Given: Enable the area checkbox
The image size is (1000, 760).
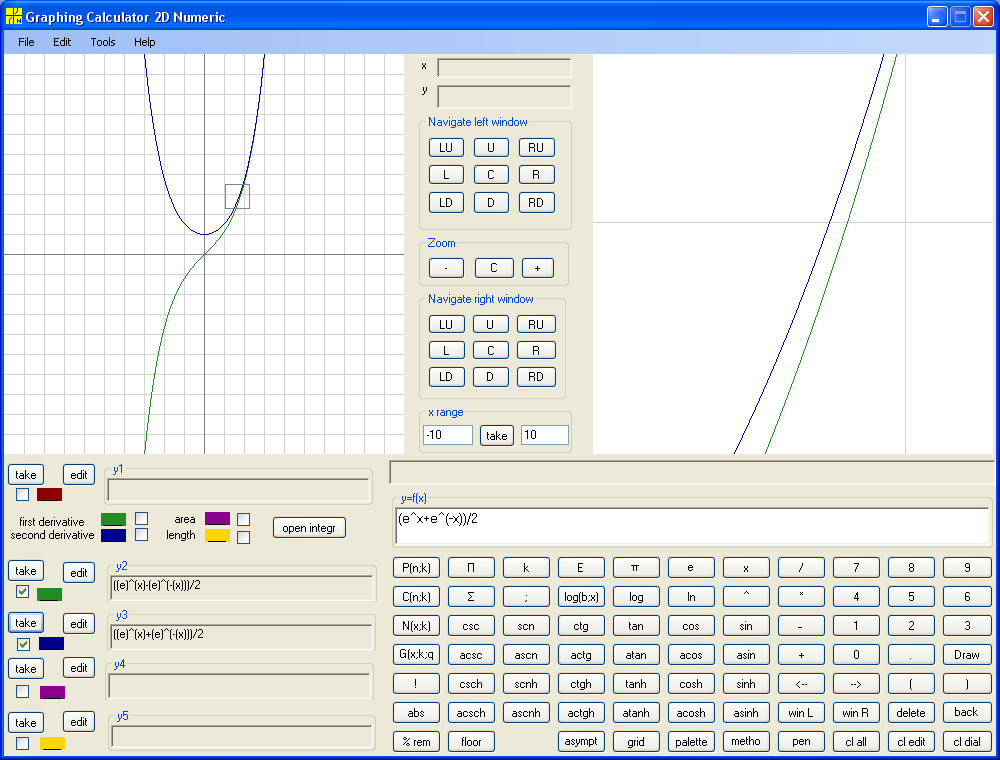Looking at the screenshot, I should pyautogui.click(x=243, y=520).
